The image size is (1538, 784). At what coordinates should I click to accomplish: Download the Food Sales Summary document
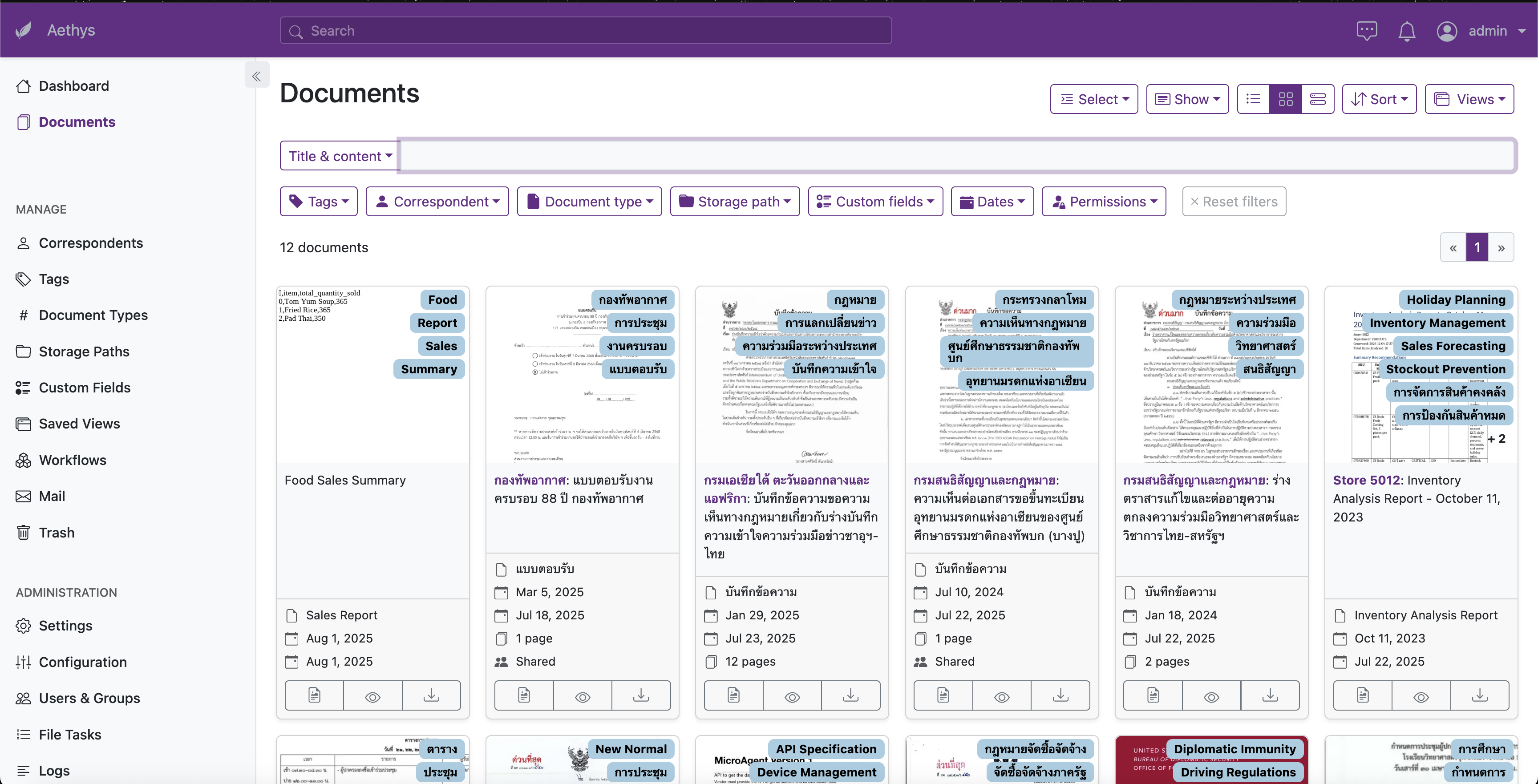click(x=431, y=695)
